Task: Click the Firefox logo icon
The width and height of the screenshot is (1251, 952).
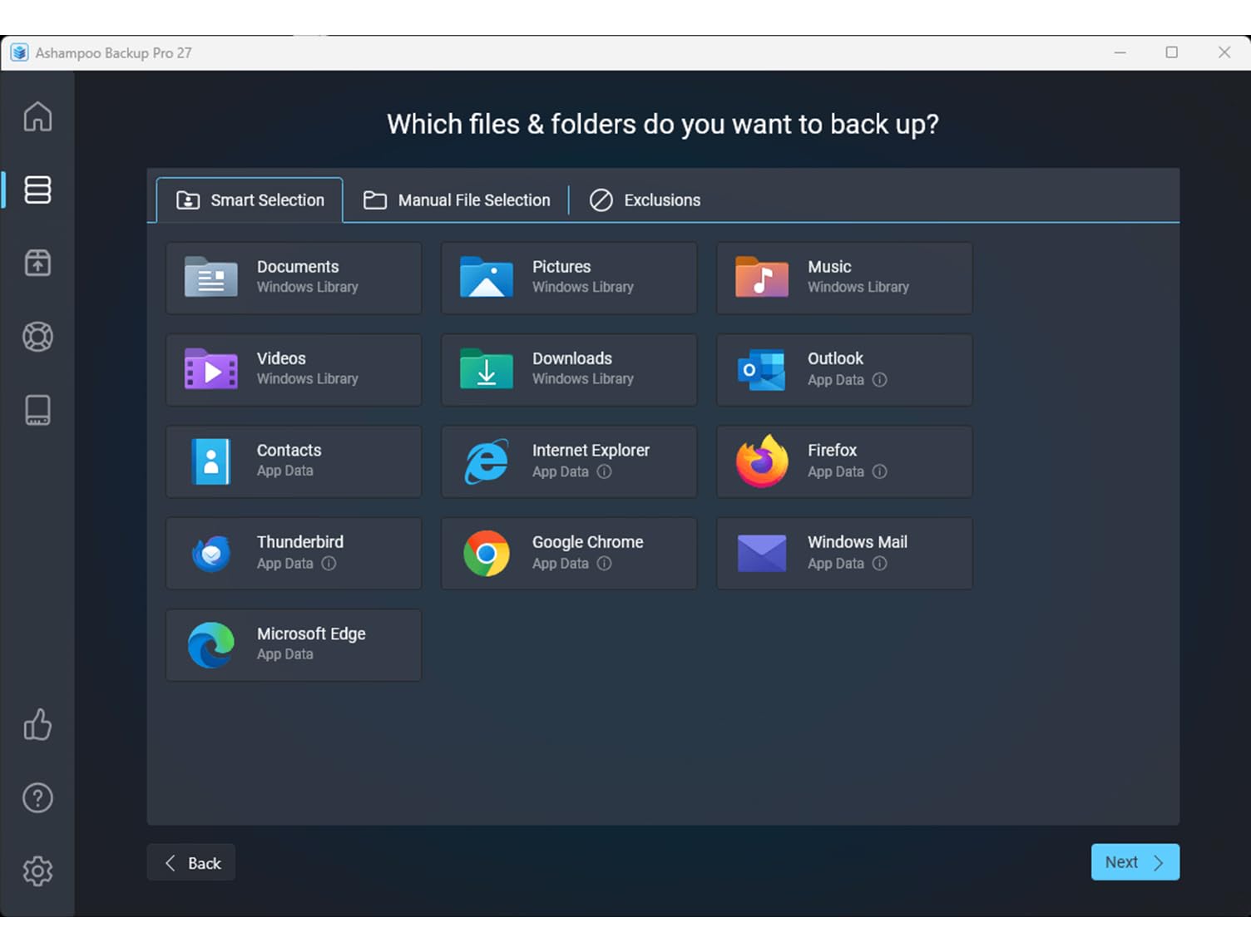Action: 761,461
